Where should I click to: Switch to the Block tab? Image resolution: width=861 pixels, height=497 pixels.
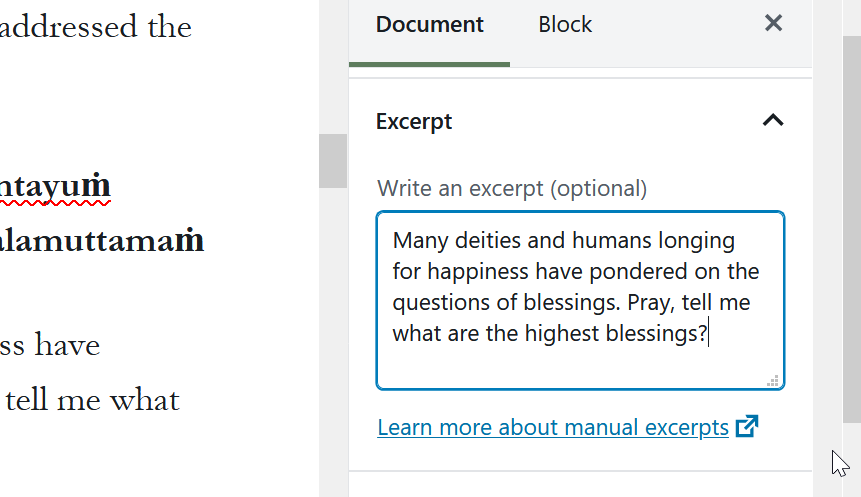coord(565,25)
